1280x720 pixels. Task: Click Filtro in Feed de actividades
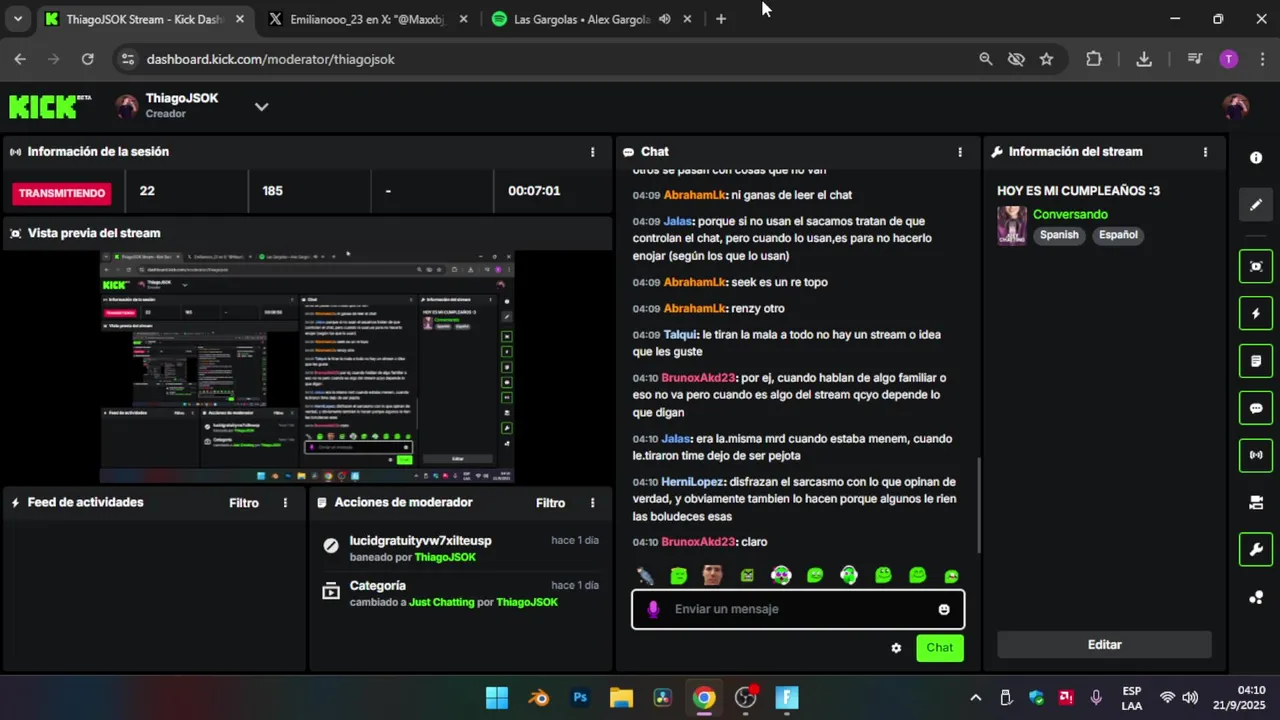pos(244,503)
